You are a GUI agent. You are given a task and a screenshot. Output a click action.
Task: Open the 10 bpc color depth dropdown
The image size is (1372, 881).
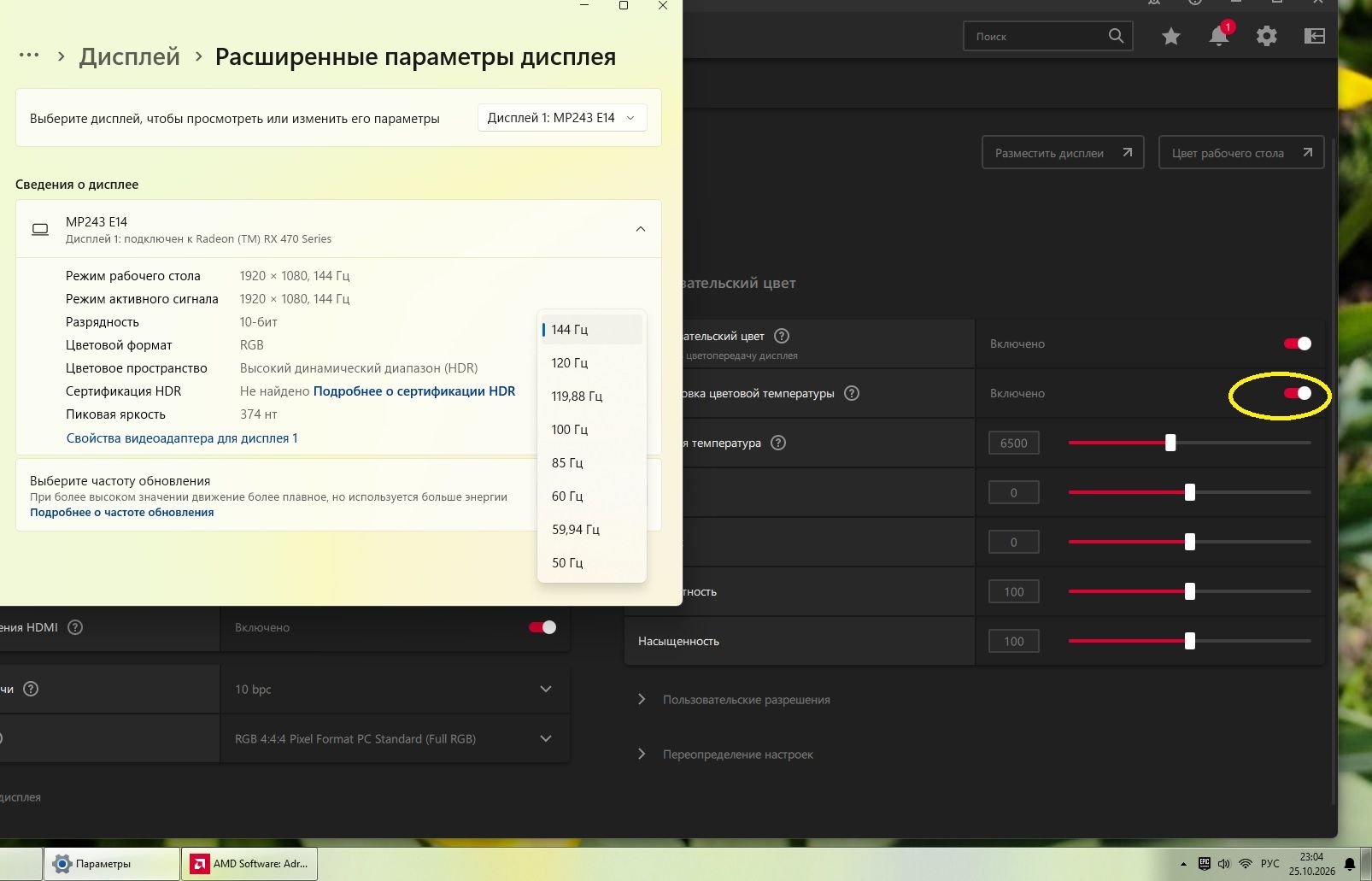tap(395, 689)
